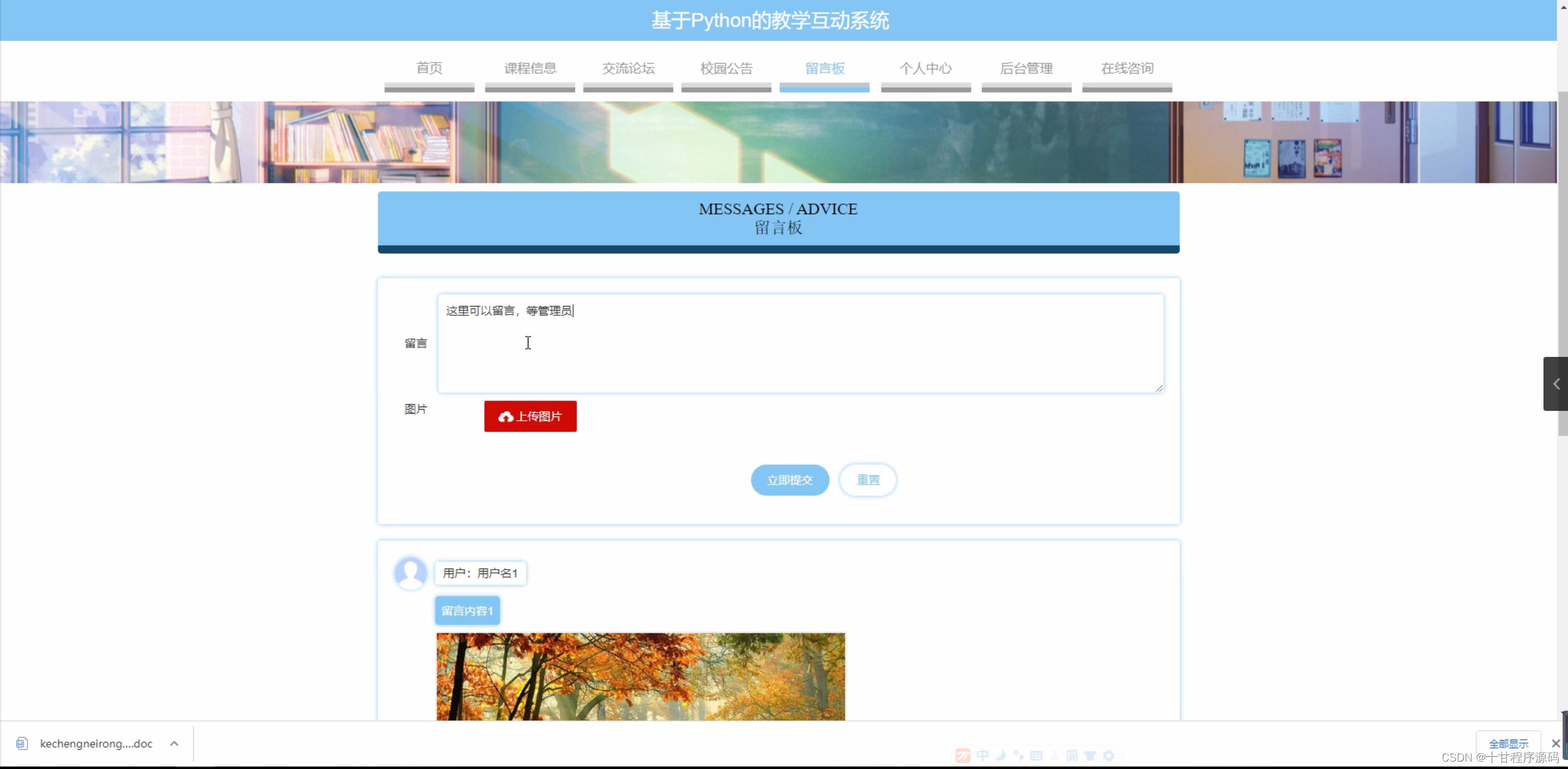Open the Word document icon for kechengneirong....doc
1568x769 pixels.
[x=22, y=743]
